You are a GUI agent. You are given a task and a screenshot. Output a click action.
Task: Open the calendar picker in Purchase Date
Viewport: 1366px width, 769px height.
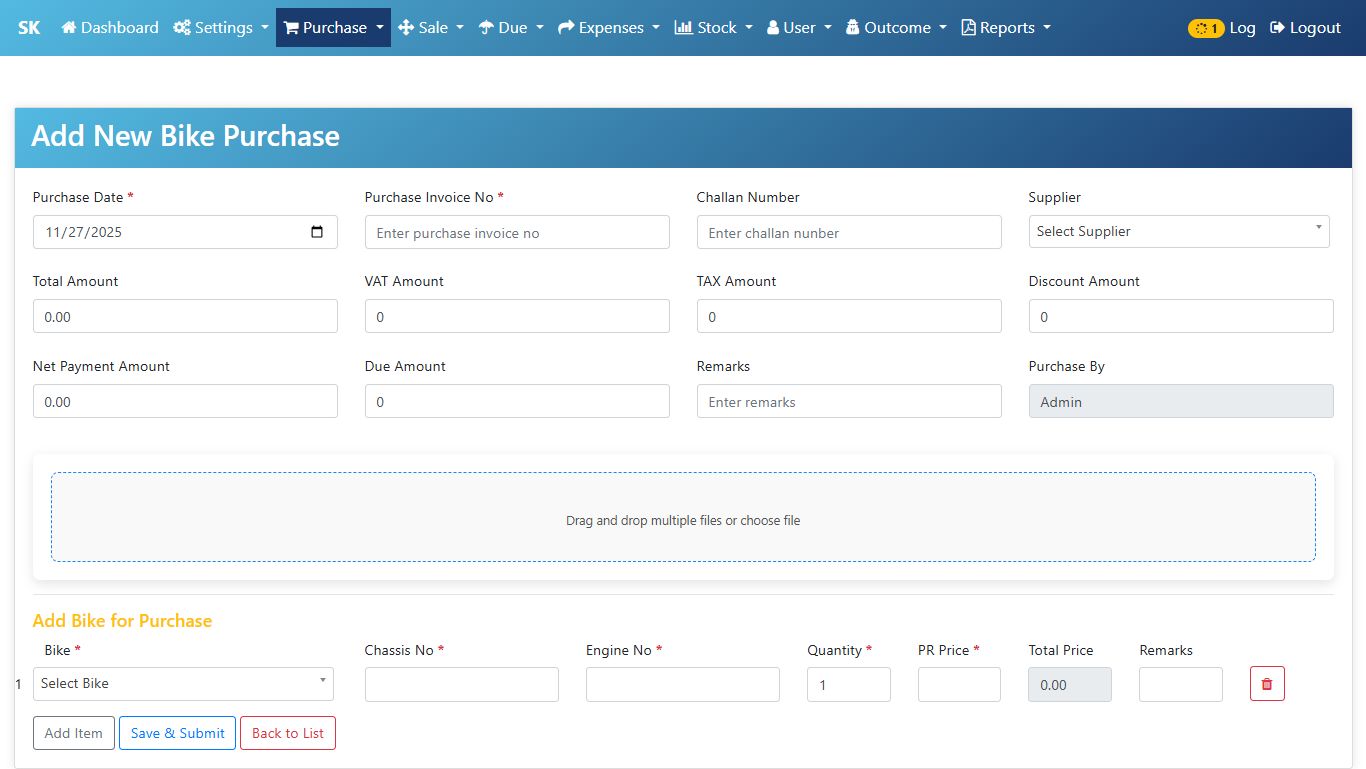coord(317,232)
